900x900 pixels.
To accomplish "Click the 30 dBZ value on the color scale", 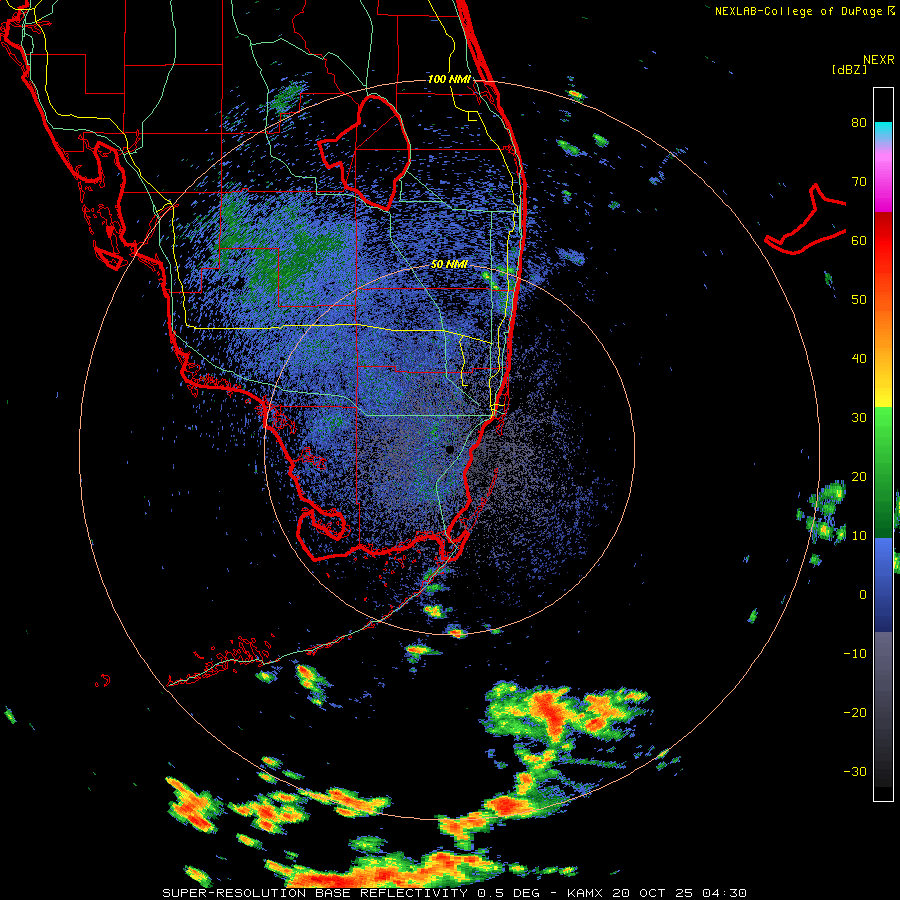I will (x=859, y=418).
